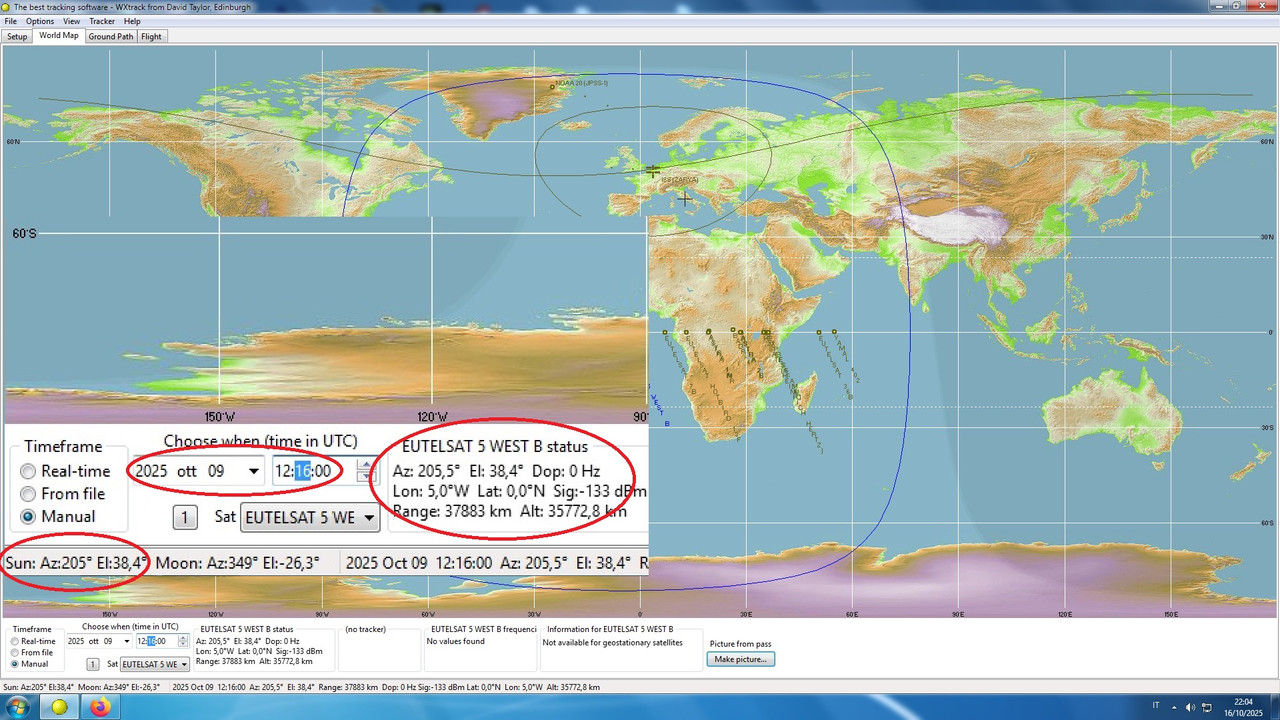
Task: Click the NOAA 20 satellite marker on map
Action: (552, 87)
